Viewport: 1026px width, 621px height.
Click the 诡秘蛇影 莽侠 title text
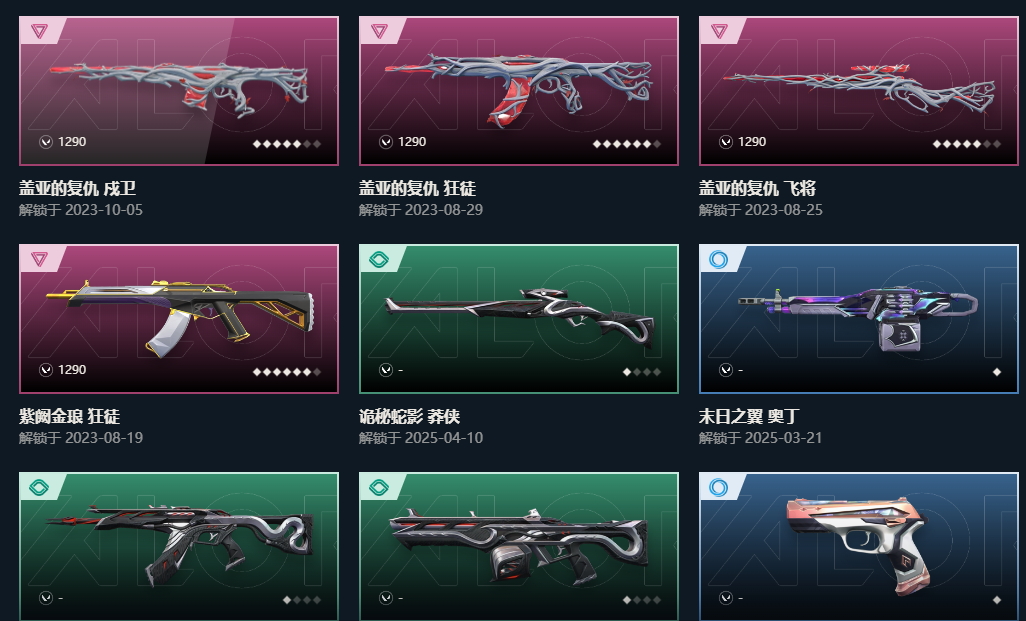[410, 416]
